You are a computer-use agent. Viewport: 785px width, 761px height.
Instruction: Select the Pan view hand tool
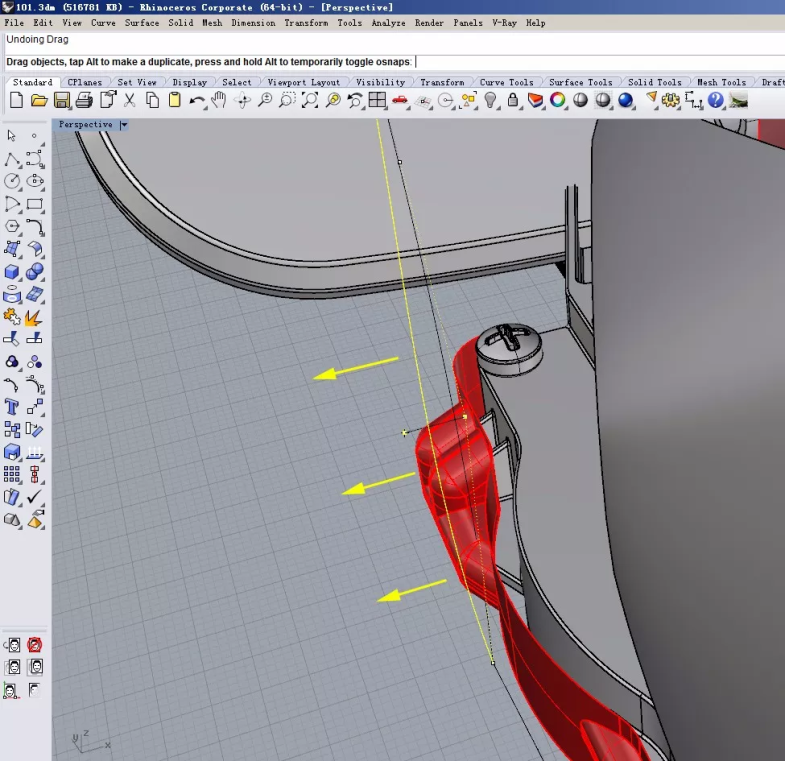pyautogui.click(x=218, y=100)
